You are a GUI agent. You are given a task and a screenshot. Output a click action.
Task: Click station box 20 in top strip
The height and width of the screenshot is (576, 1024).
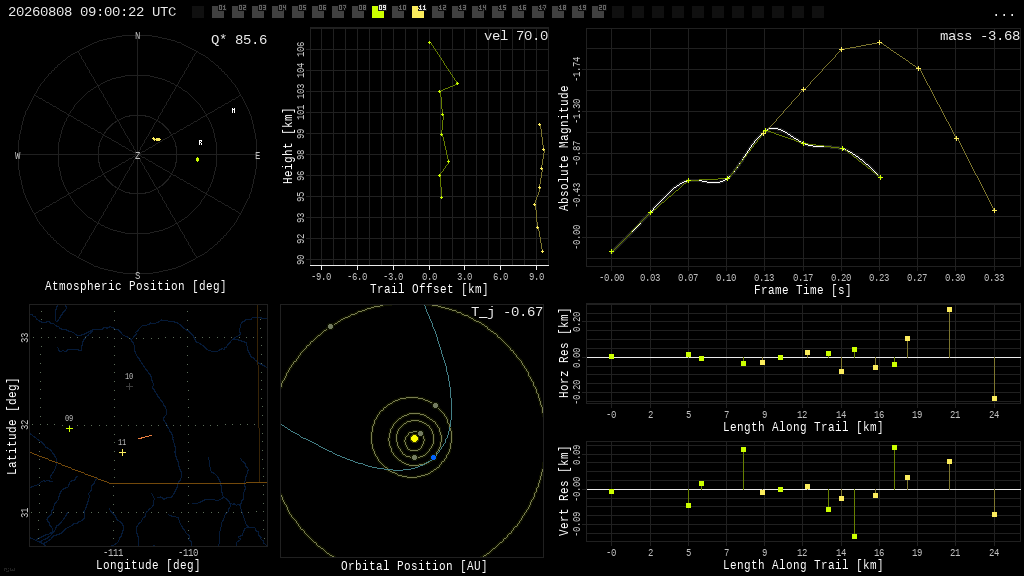tap(598, 12)
